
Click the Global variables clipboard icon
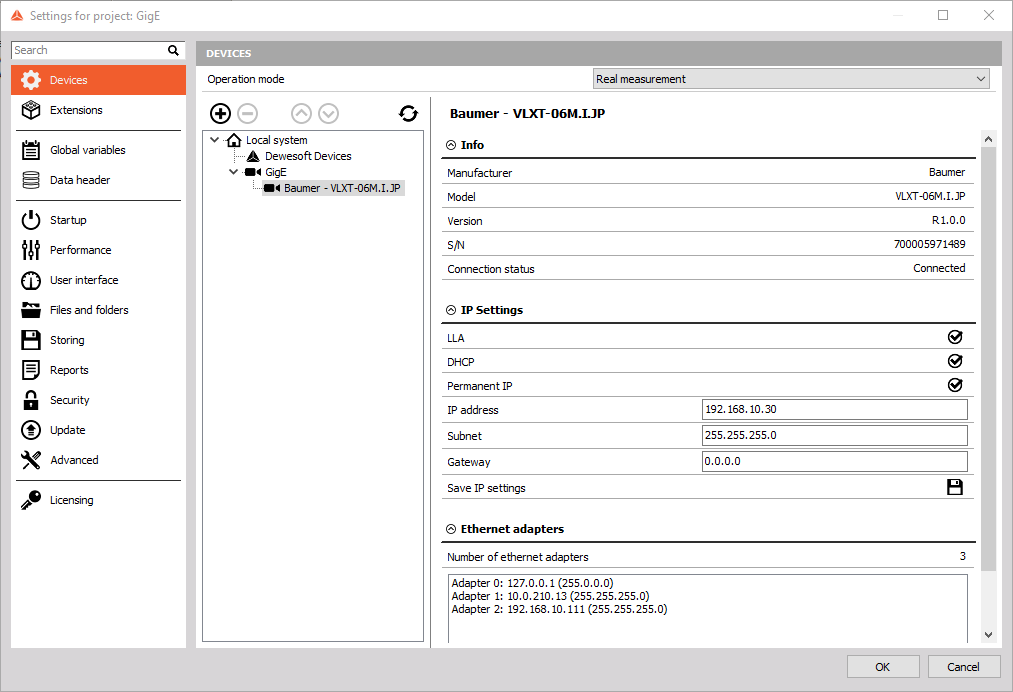pos(31,150)
